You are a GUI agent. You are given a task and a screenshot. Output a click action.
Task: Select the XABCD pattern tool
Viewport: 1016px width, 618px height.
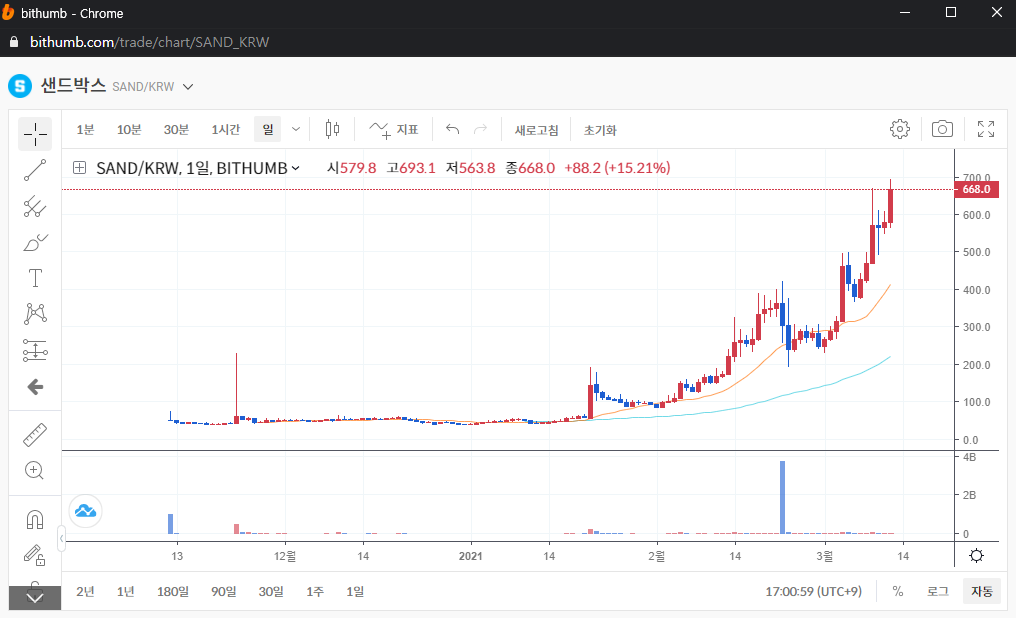(35, 314)
